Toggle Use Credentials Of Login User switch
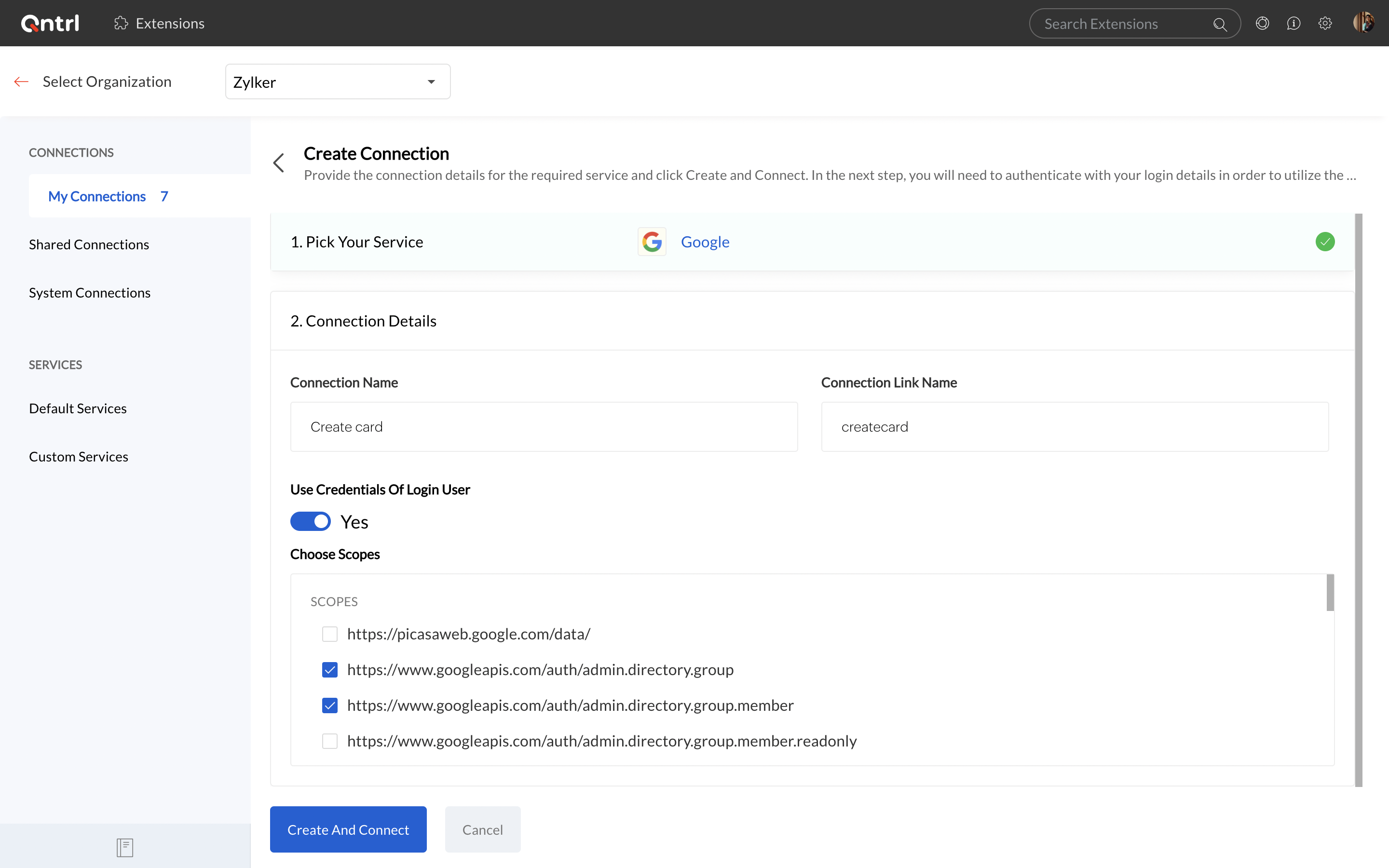This screenshot has height=868, width=1389. [311, 521]
